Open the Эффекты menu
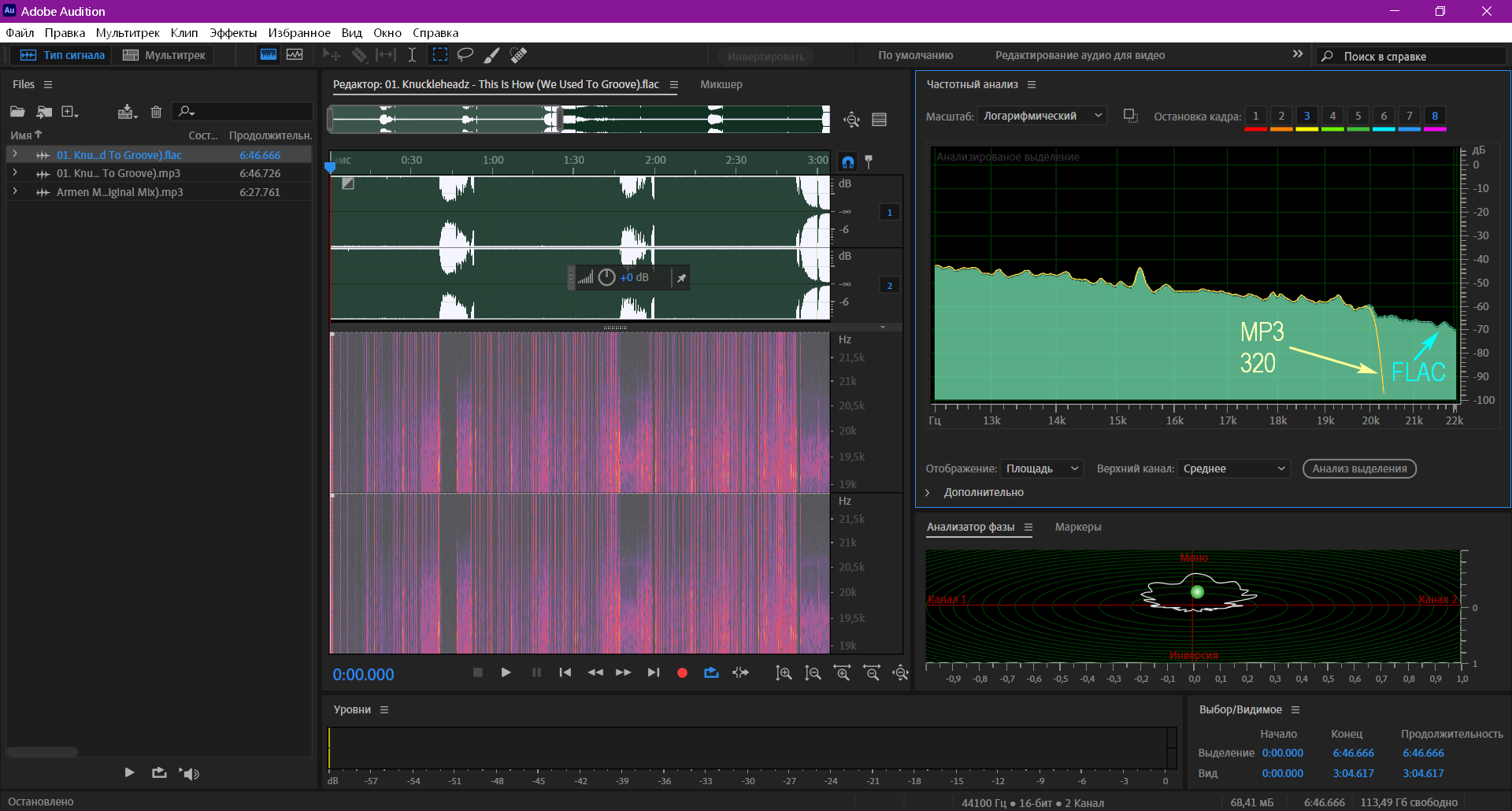 233,33
